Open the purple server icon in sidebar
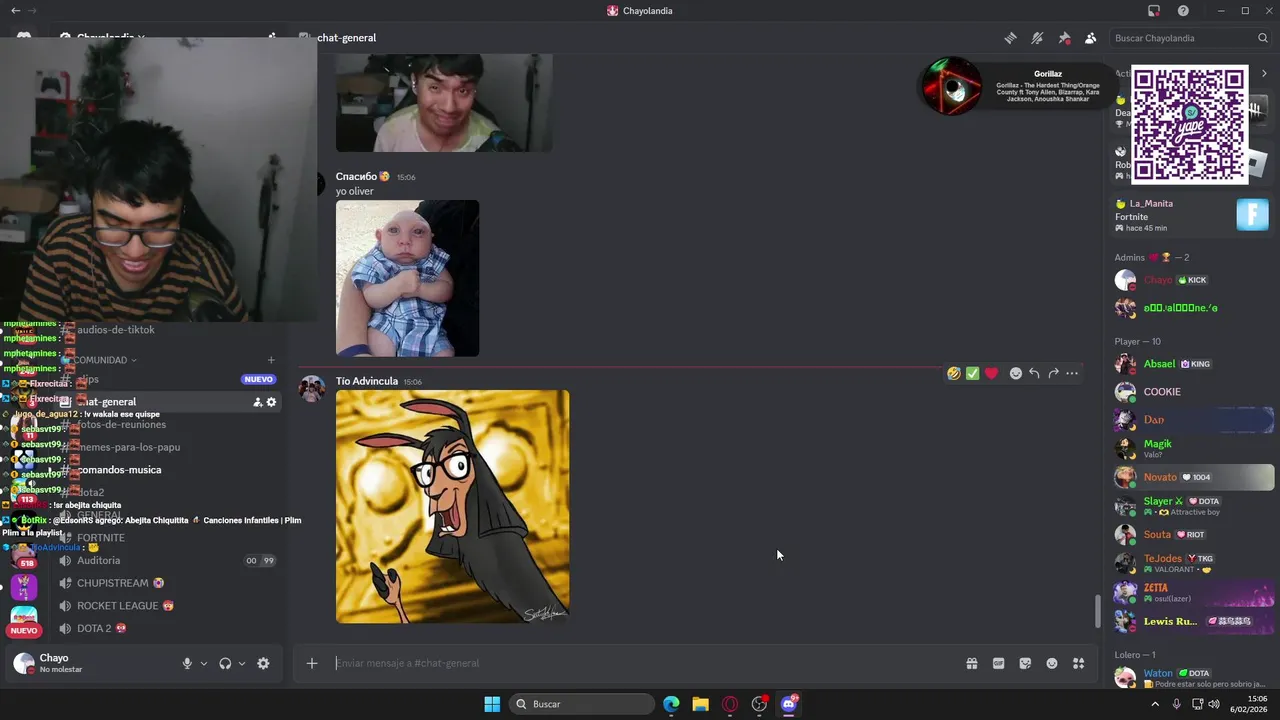 24,587
